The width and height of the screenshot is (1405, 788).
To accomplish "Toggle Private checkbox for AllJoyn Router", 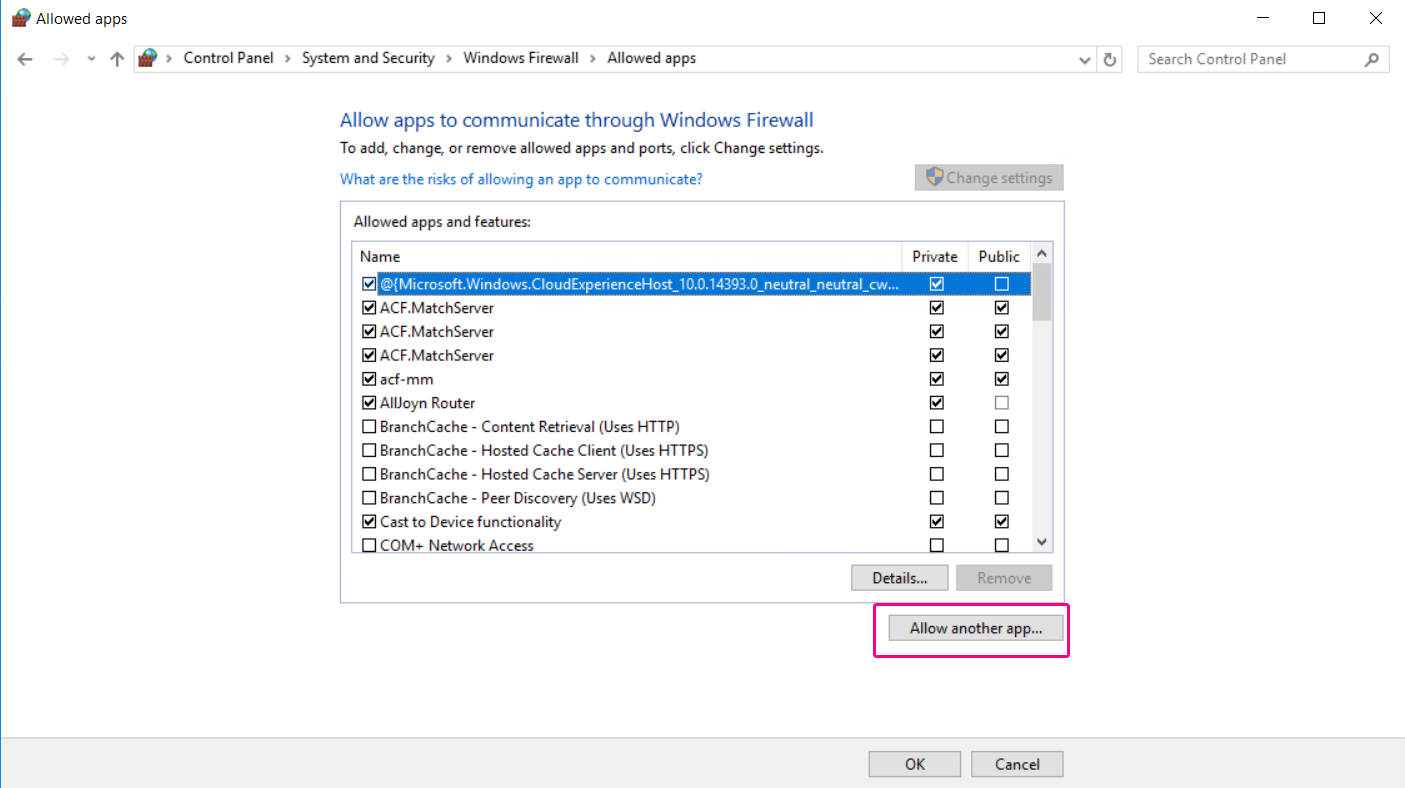I will pyautogui.click(x=937, y=403).
